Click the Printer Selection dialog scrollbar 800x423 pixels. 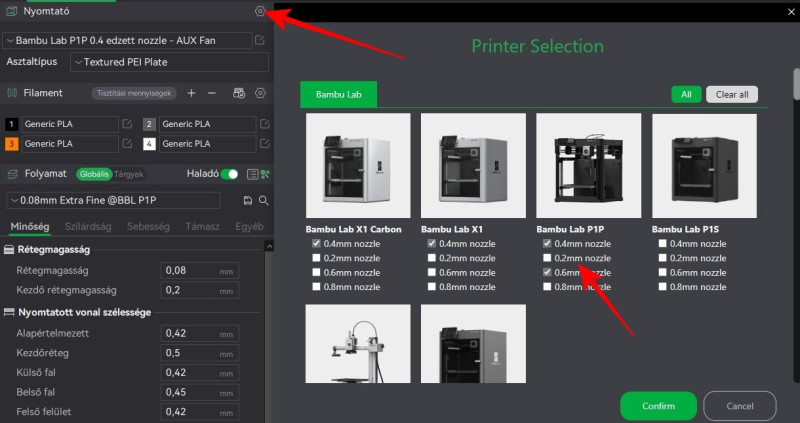coord(796,84)
